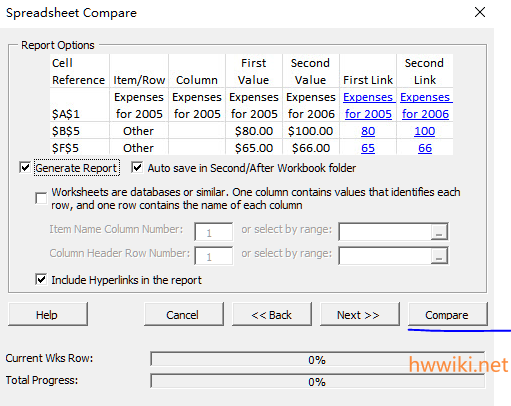The image size is (511, 406).
Task: Follow the 80 first link
Action: click(368, 131)
